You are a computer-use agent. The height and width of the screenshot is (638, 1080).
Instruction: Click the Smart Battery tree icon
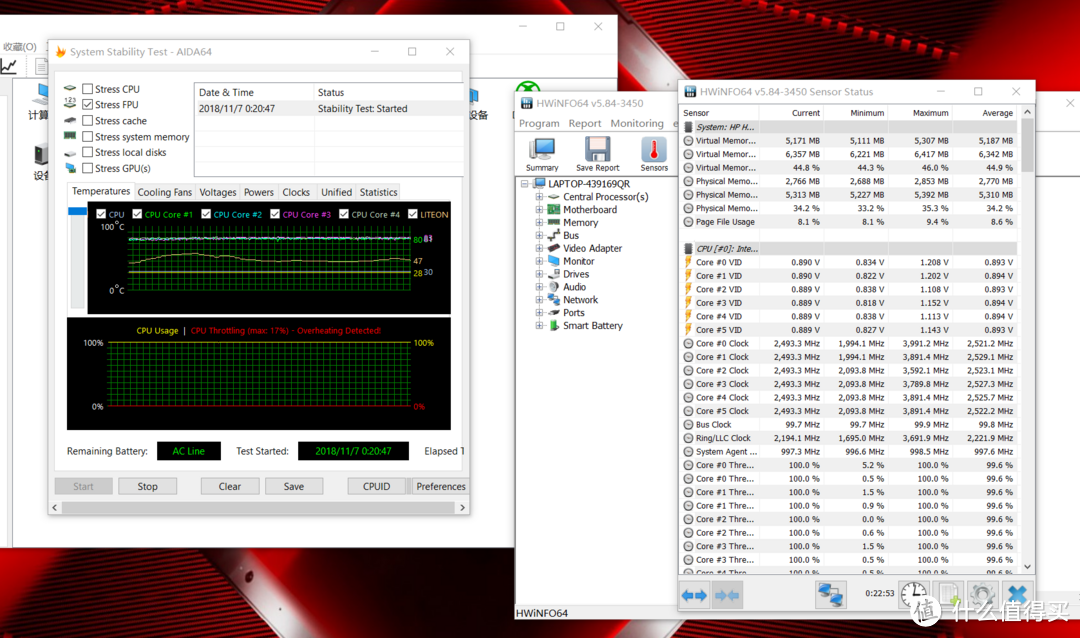tap(554, 325)
